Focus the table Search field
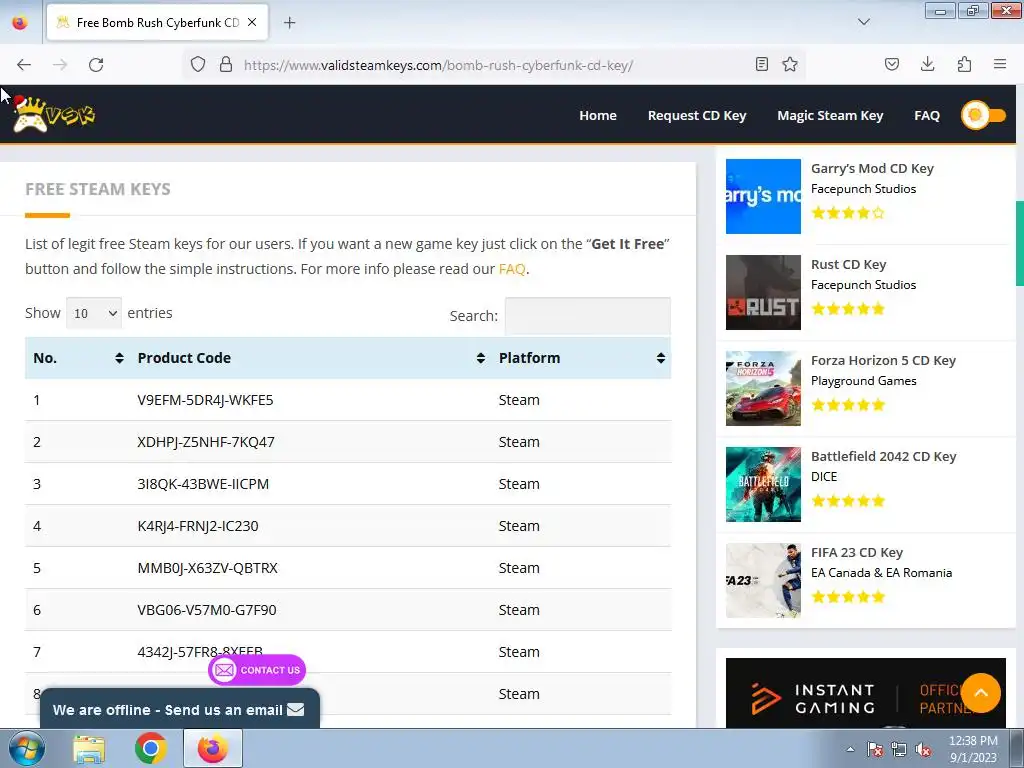The image size is (1024, 768). pyautogui.click(x=588, y=316)
